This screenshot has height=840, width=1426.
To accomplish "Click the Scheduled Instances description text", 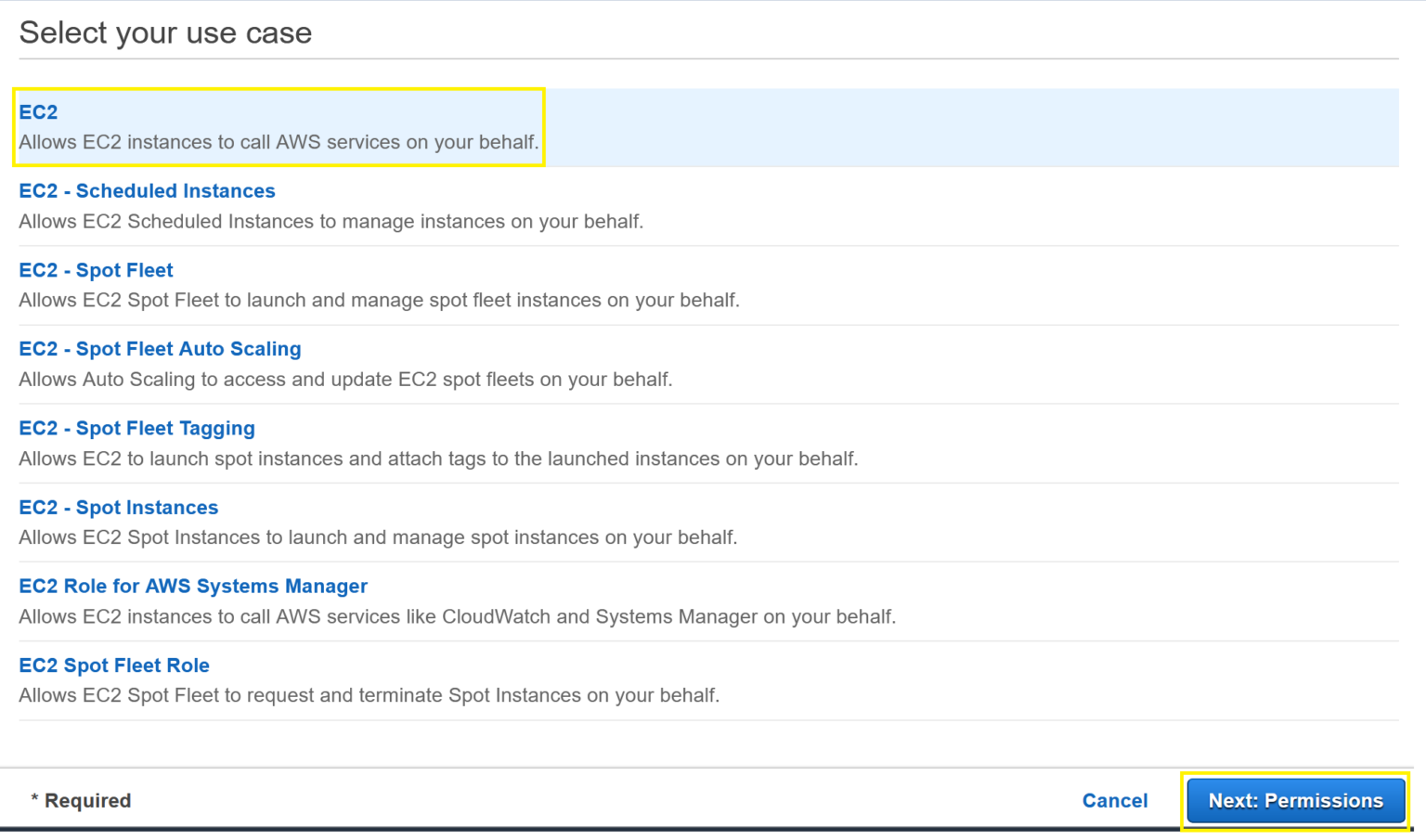I will click(331, 221).
